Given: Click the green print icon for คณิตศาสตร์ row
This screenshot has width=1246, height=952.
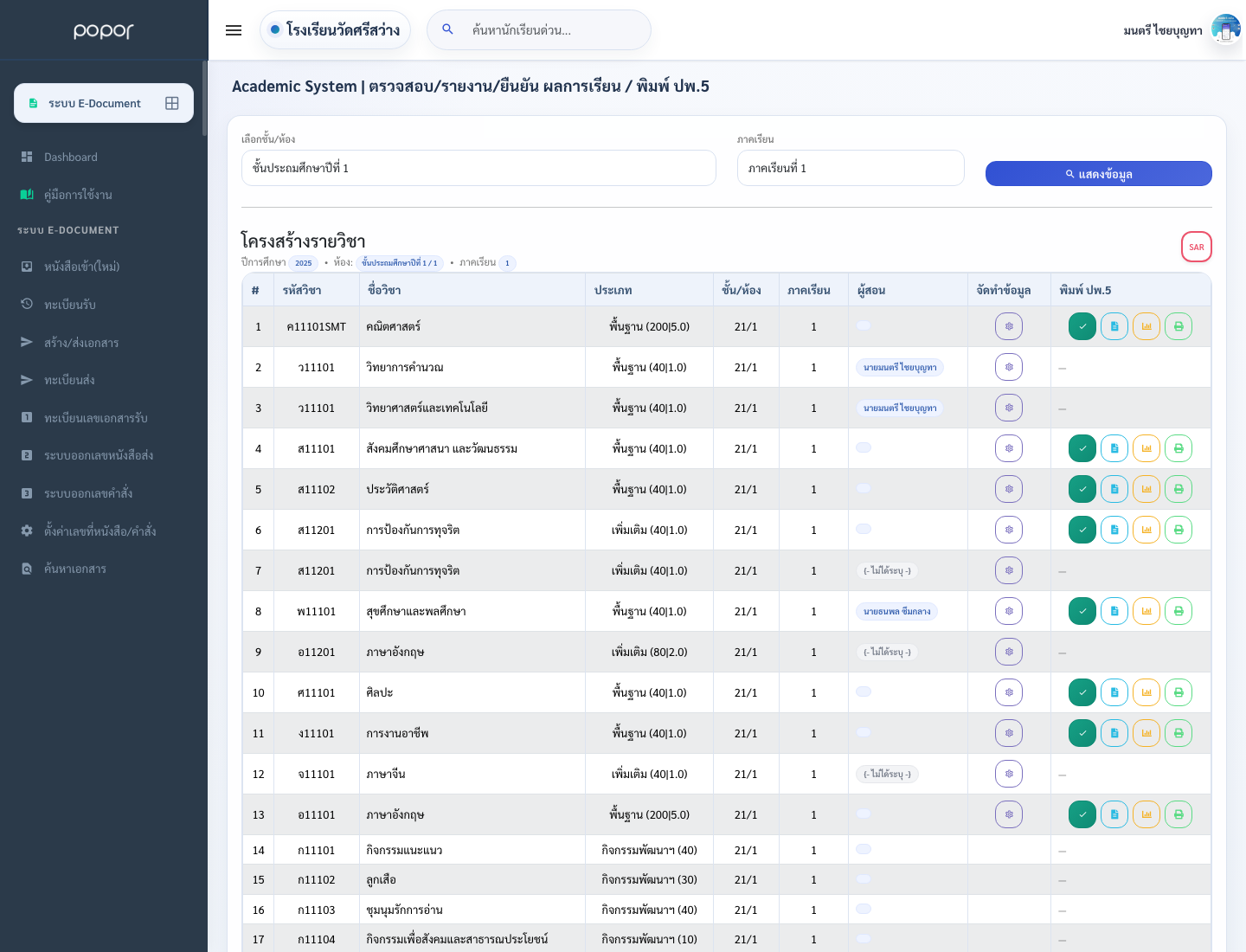Looking at the screenshot, I should click(x=1179, y=326).
